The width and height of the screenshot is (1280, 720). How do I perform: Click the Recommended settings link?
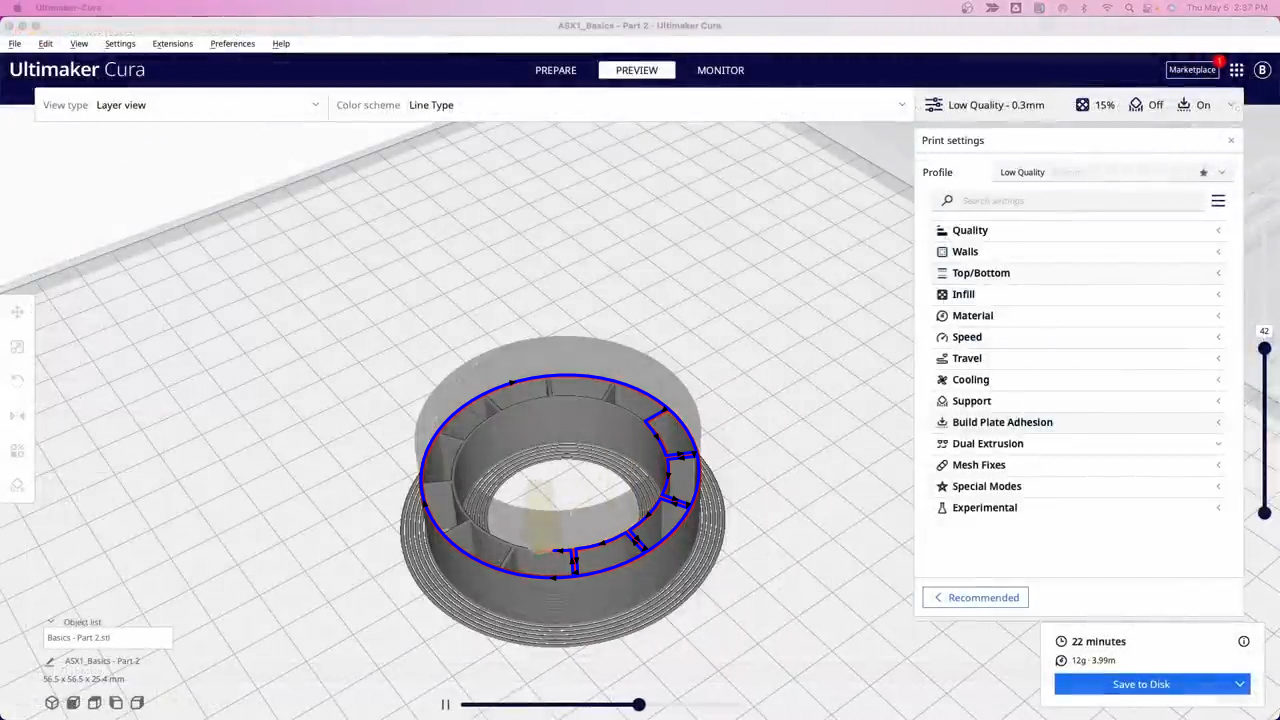975,597
